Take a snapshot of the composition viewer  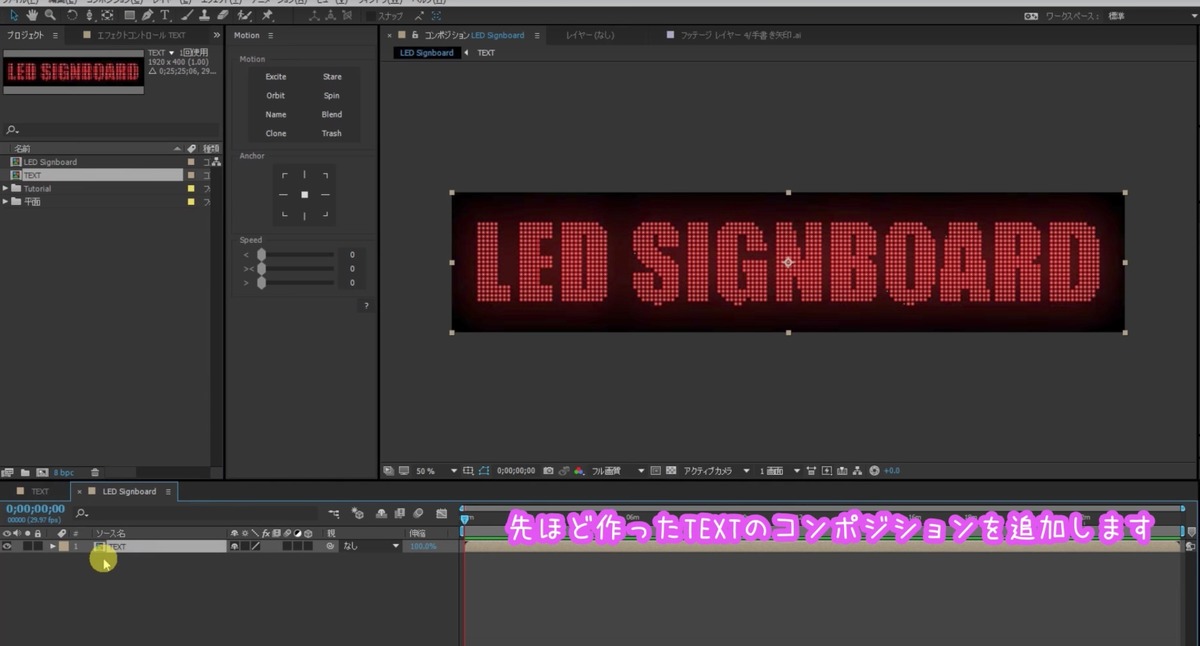tap(548, 470)
